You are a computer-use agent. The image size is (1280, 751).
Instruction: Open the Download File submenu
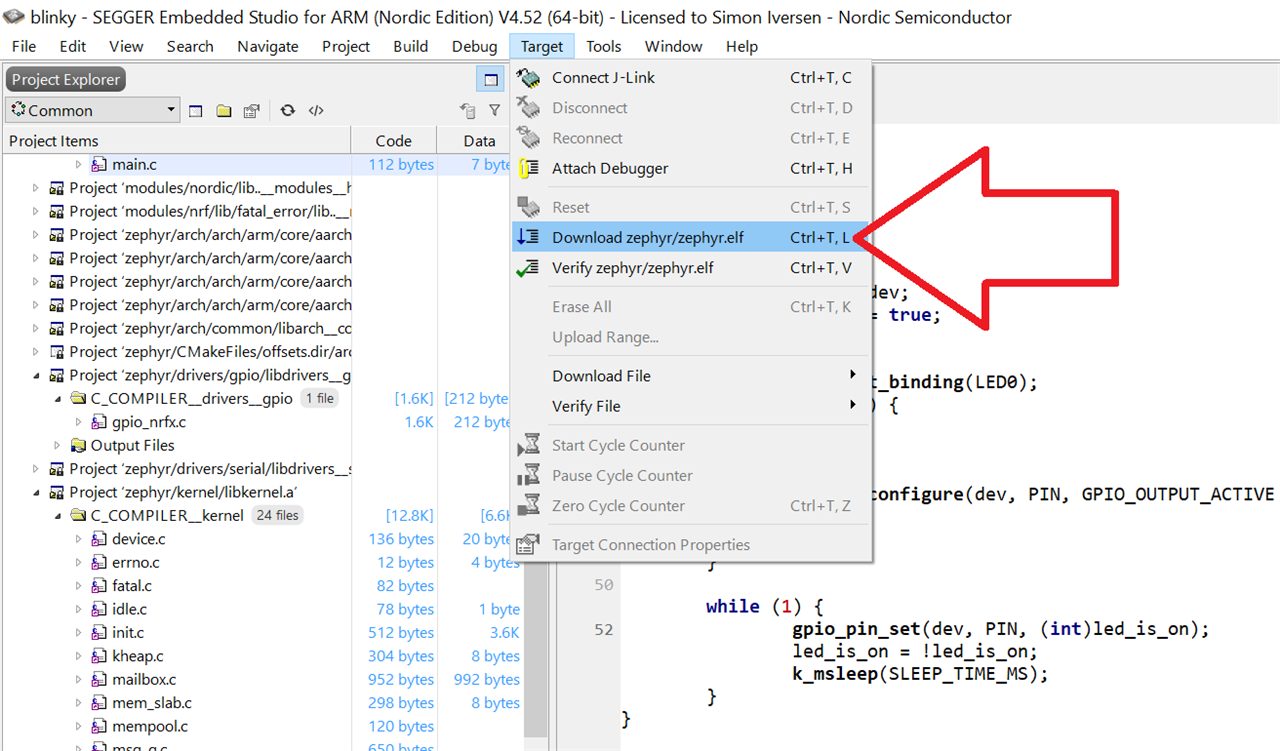point(691,376)
